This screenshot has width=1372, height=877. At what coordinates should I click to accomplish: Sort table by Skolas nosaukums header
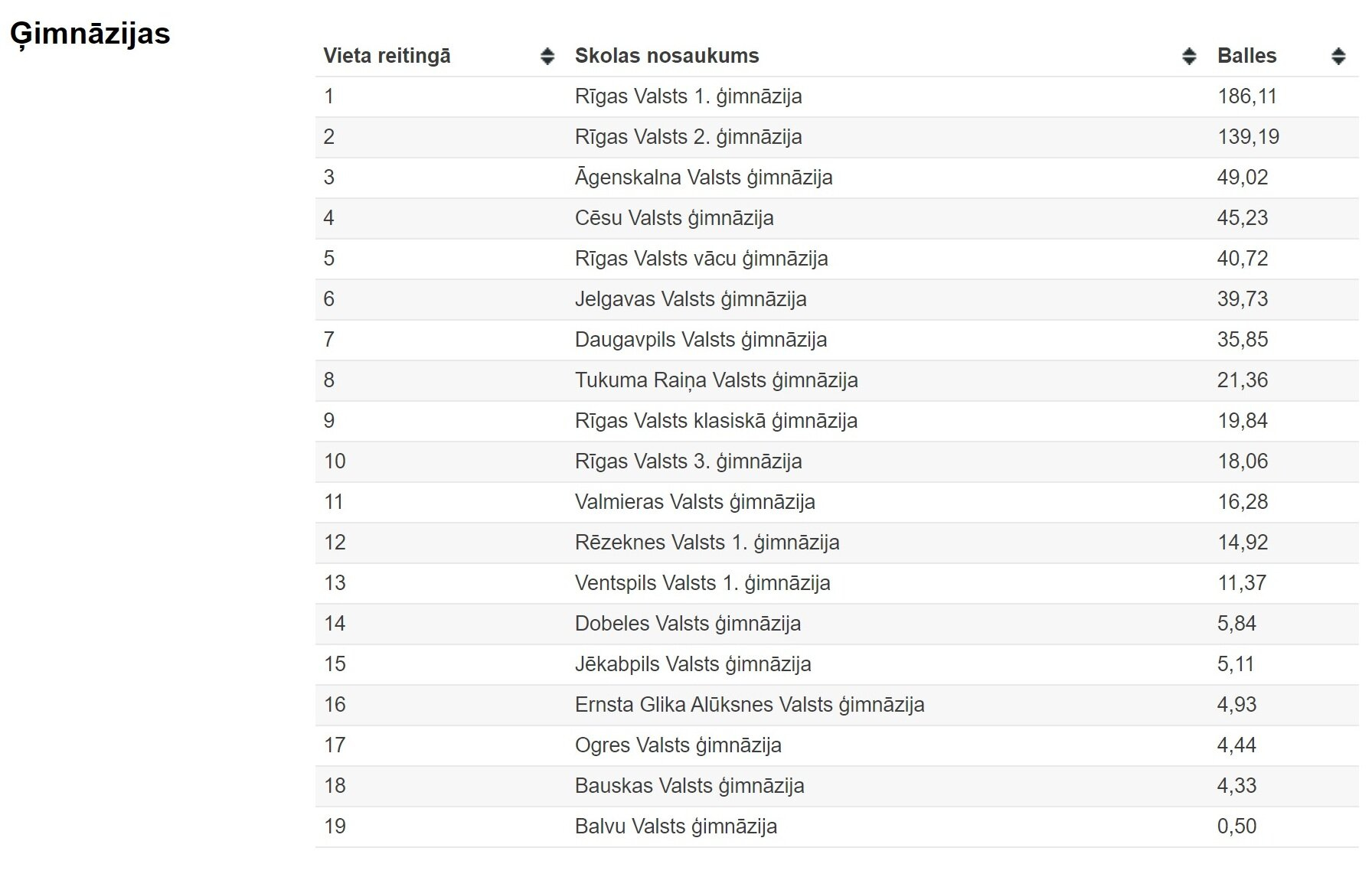(666, 56)
